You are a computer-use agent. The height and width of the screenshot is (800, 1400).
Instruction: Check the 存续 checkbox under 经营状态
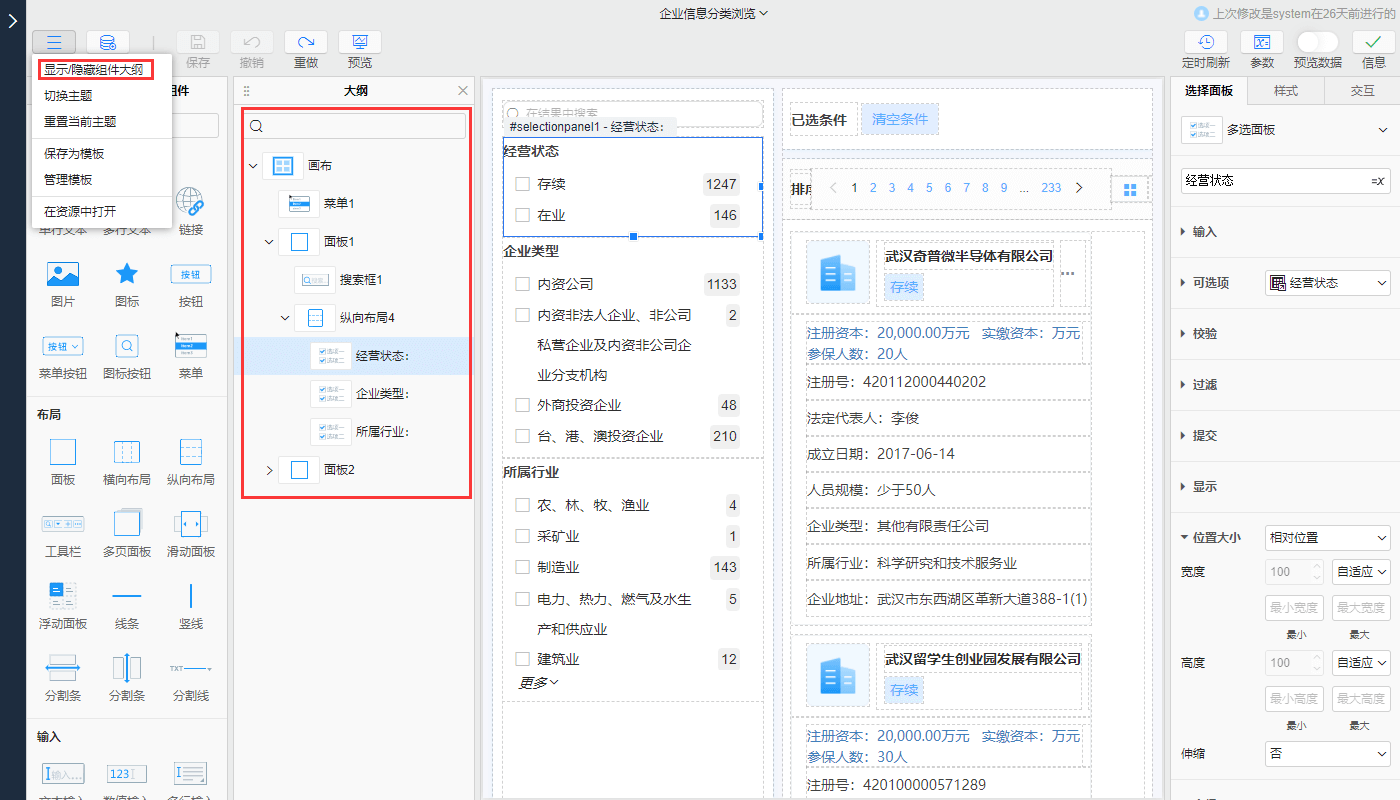point(522,184)
